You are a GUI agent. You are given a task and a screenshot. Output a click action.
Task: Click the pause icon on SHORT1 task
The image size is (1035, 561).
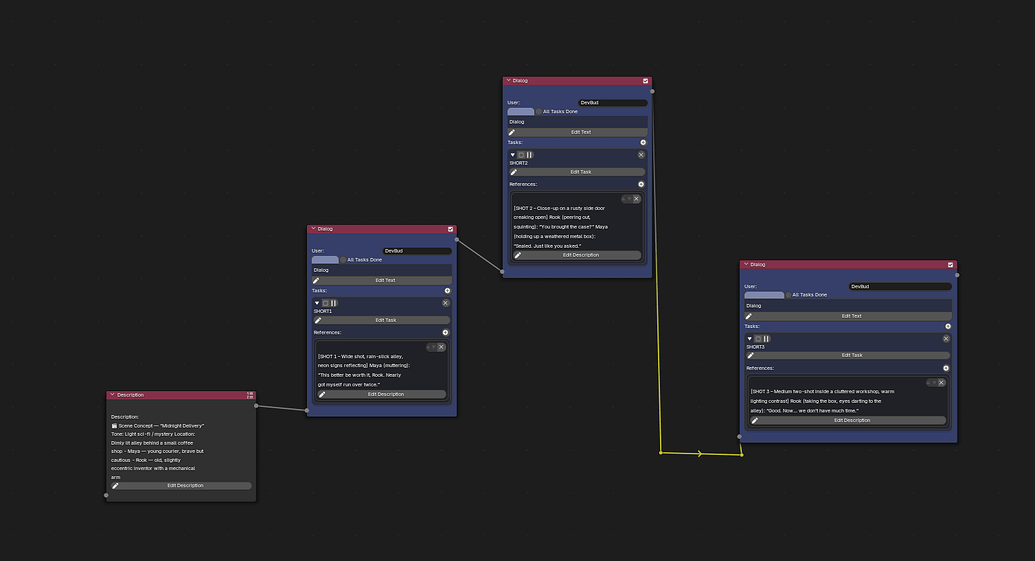333,303
